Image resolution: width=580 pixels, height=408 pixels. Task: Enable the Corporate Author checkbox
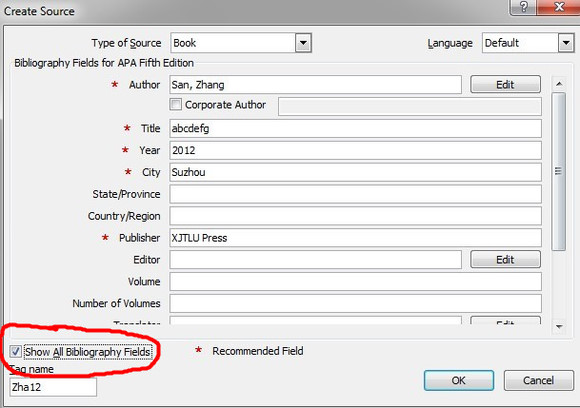pos(176,105)
